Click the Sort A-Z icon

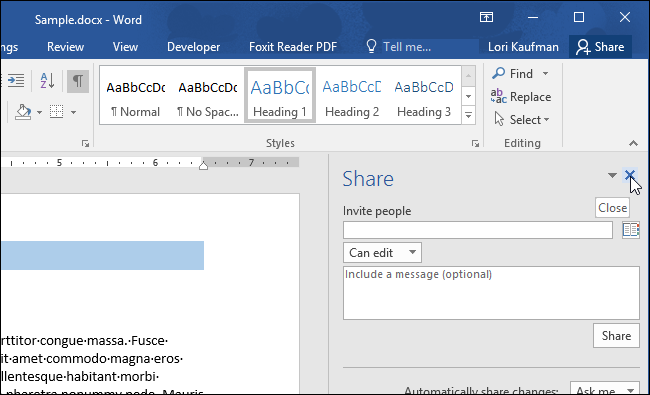(47, 80)
